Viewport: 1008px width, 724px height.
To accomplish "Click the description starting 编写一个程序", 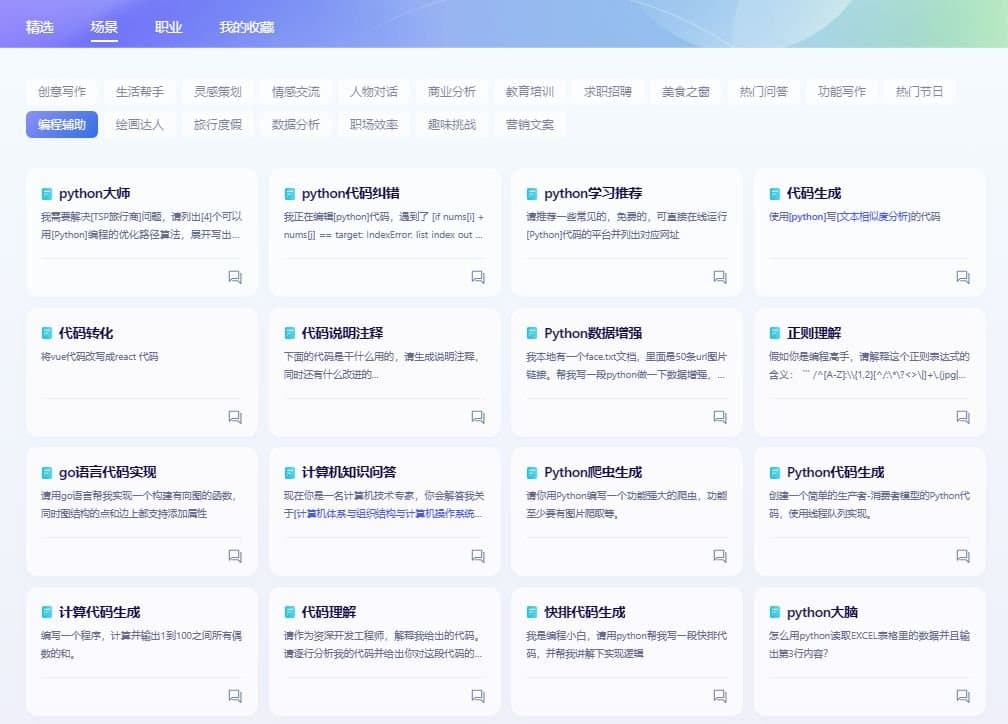I will tap(141, 644).
